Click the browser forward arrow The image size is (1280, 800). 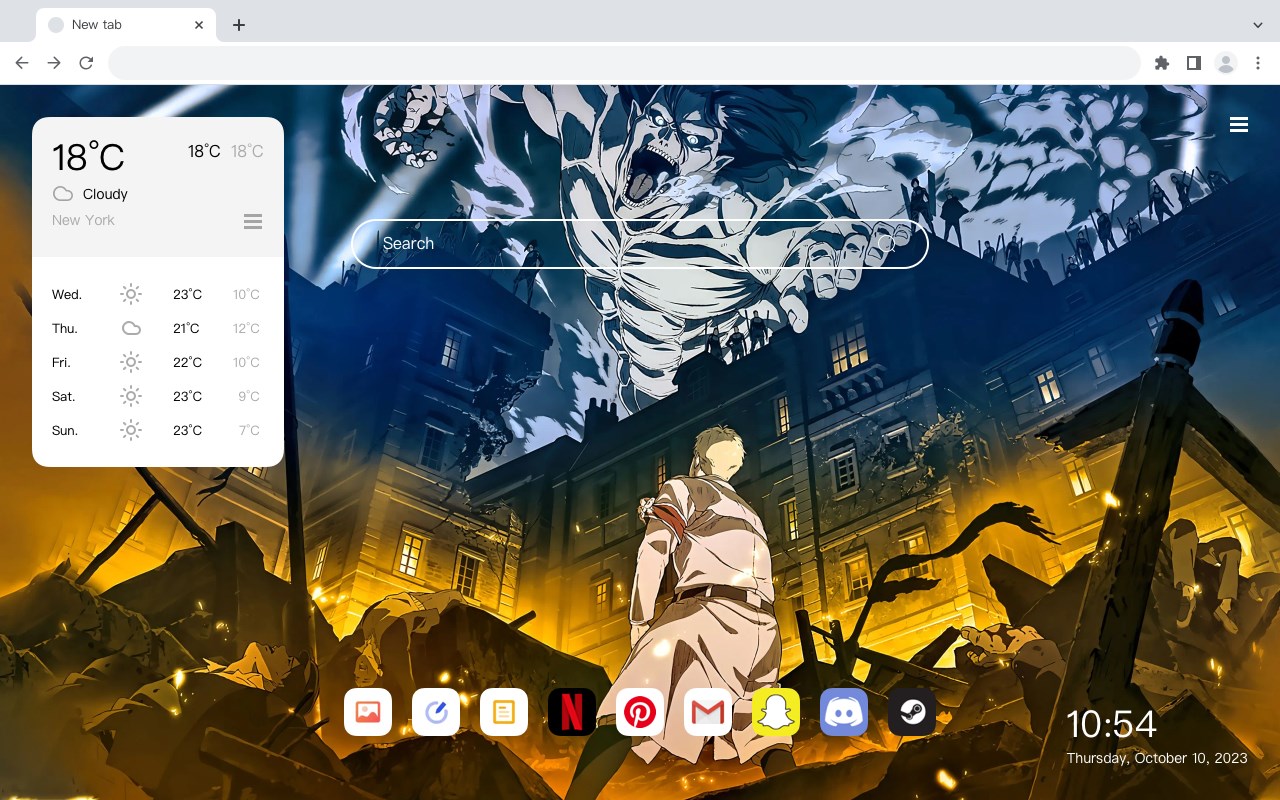[54, 63]
